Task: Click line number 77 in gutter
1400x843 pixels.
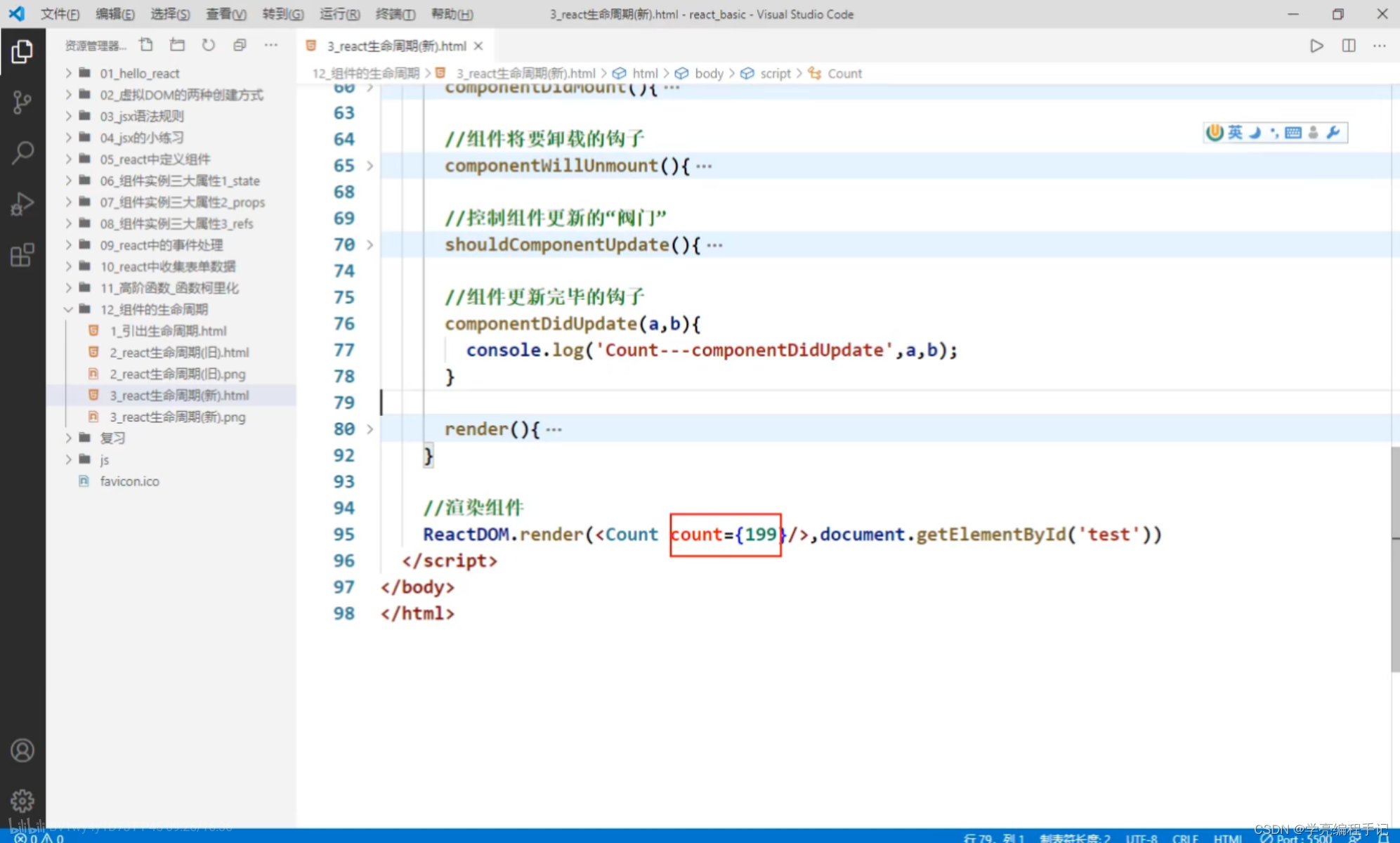Action: pos(344,350)
